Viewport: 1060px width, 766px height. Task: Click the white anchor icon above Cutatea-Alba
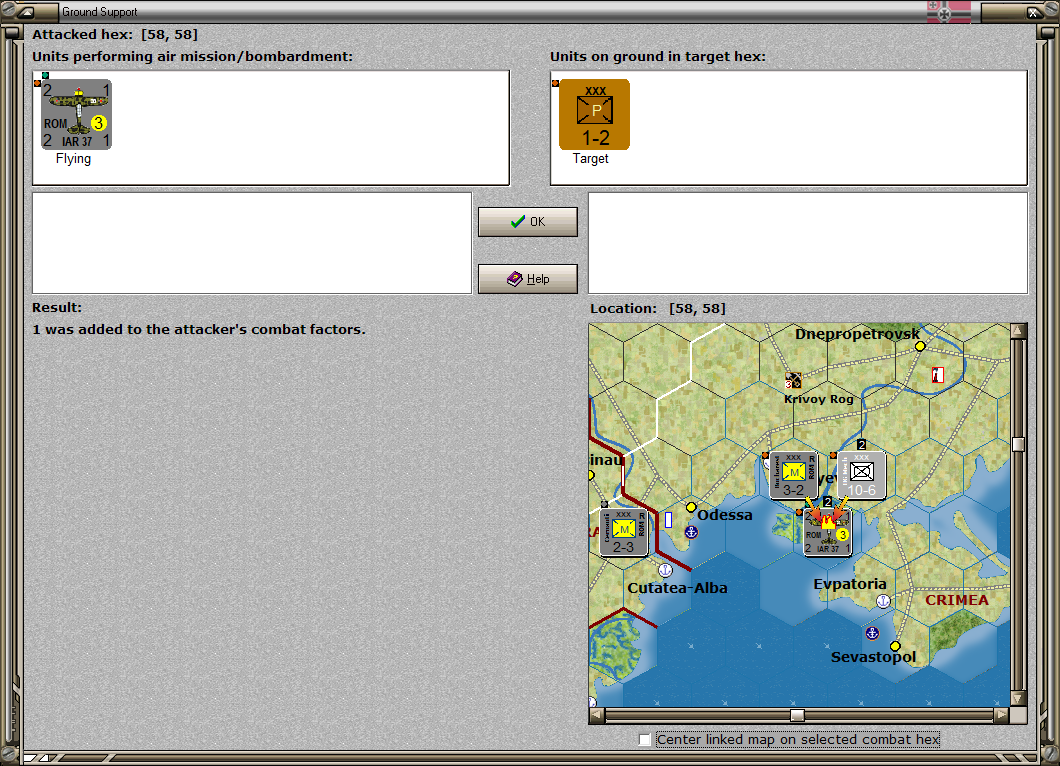(665, 571)
